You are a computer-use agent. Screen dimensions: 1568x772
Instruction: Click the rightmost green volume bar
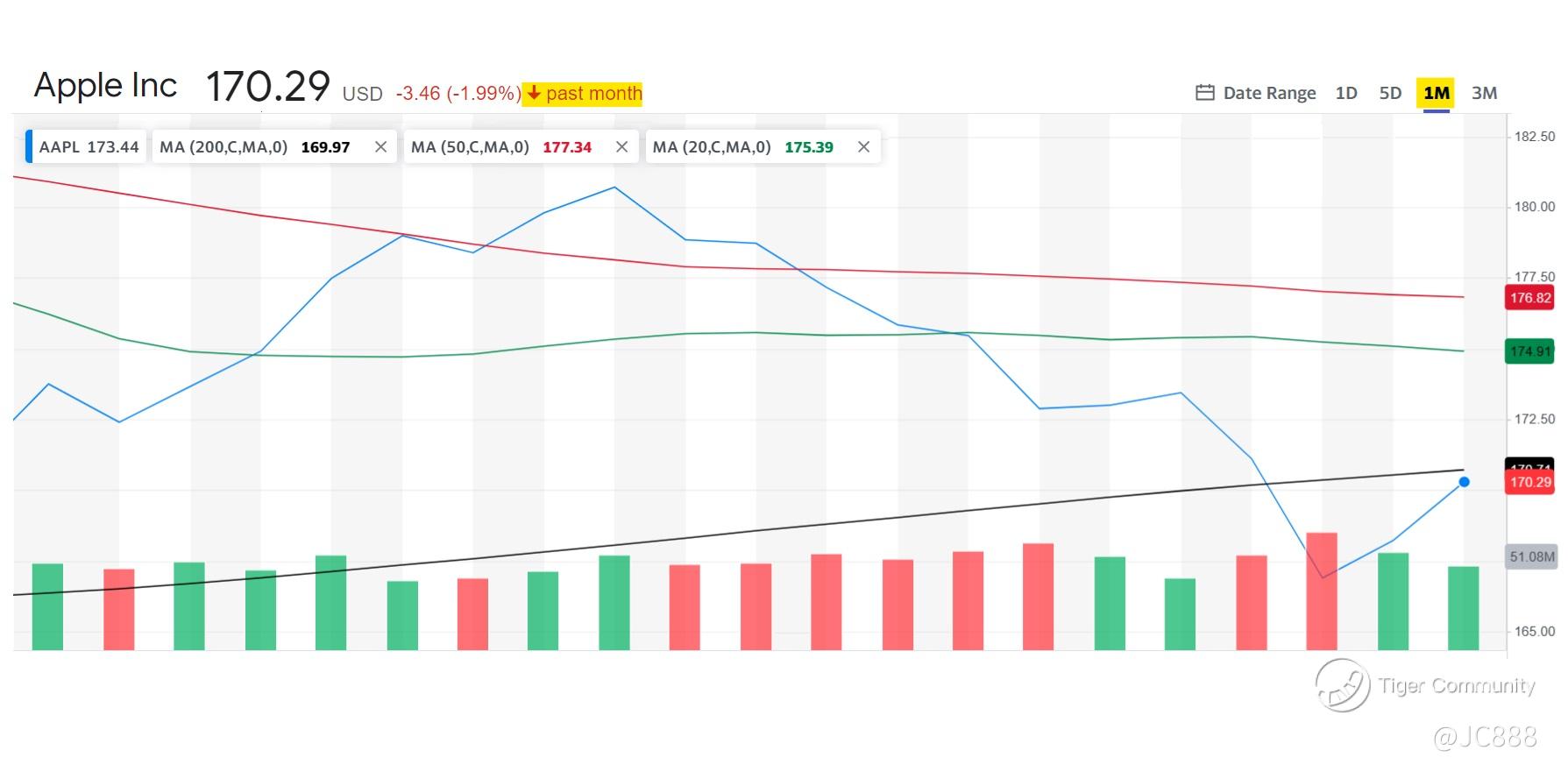point(1463,608)
